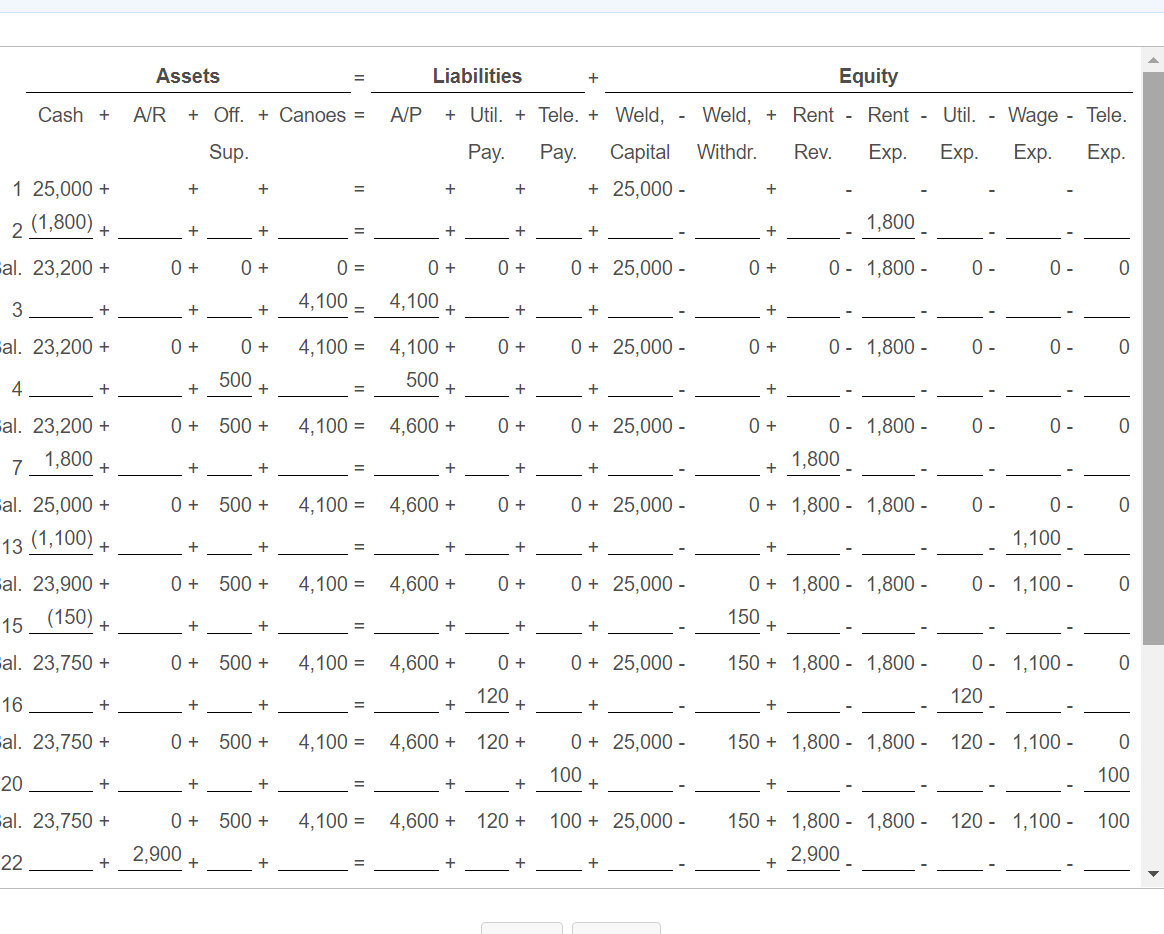Select the Assets heading
The height and width of the screenshot is (934, 1164).
188,76
